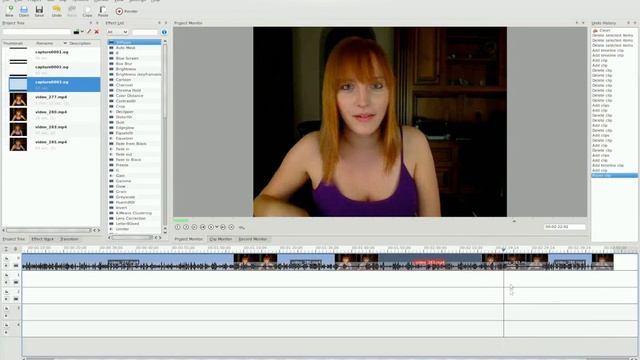Select the Auto Mask effect
The height and width of the screenshot is (360, 640).
[x=125, y=48]
